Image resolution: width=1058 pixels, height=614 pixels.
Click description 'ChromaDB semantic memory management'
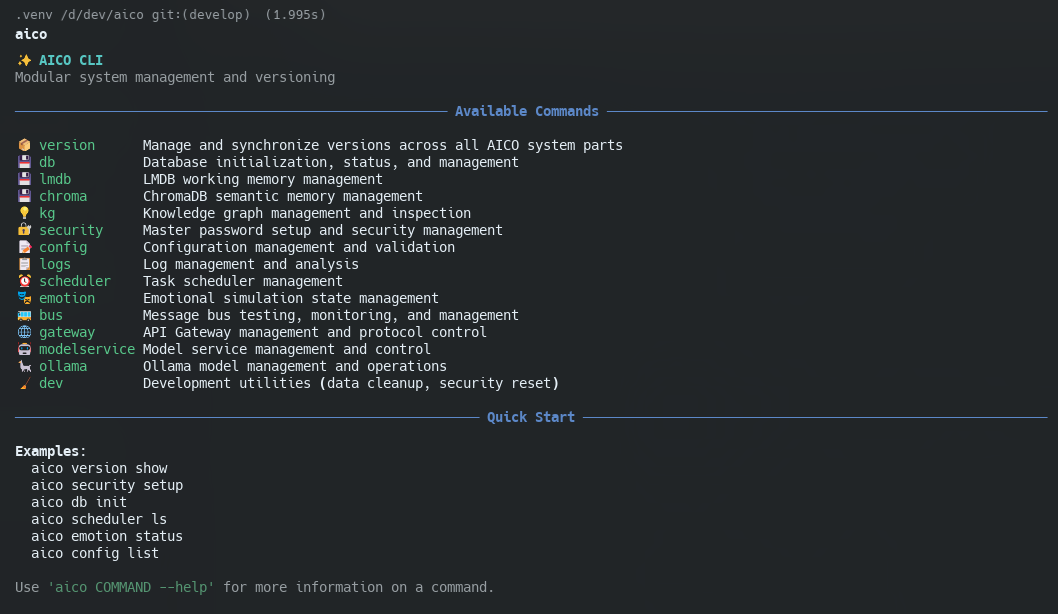(283, 196)
